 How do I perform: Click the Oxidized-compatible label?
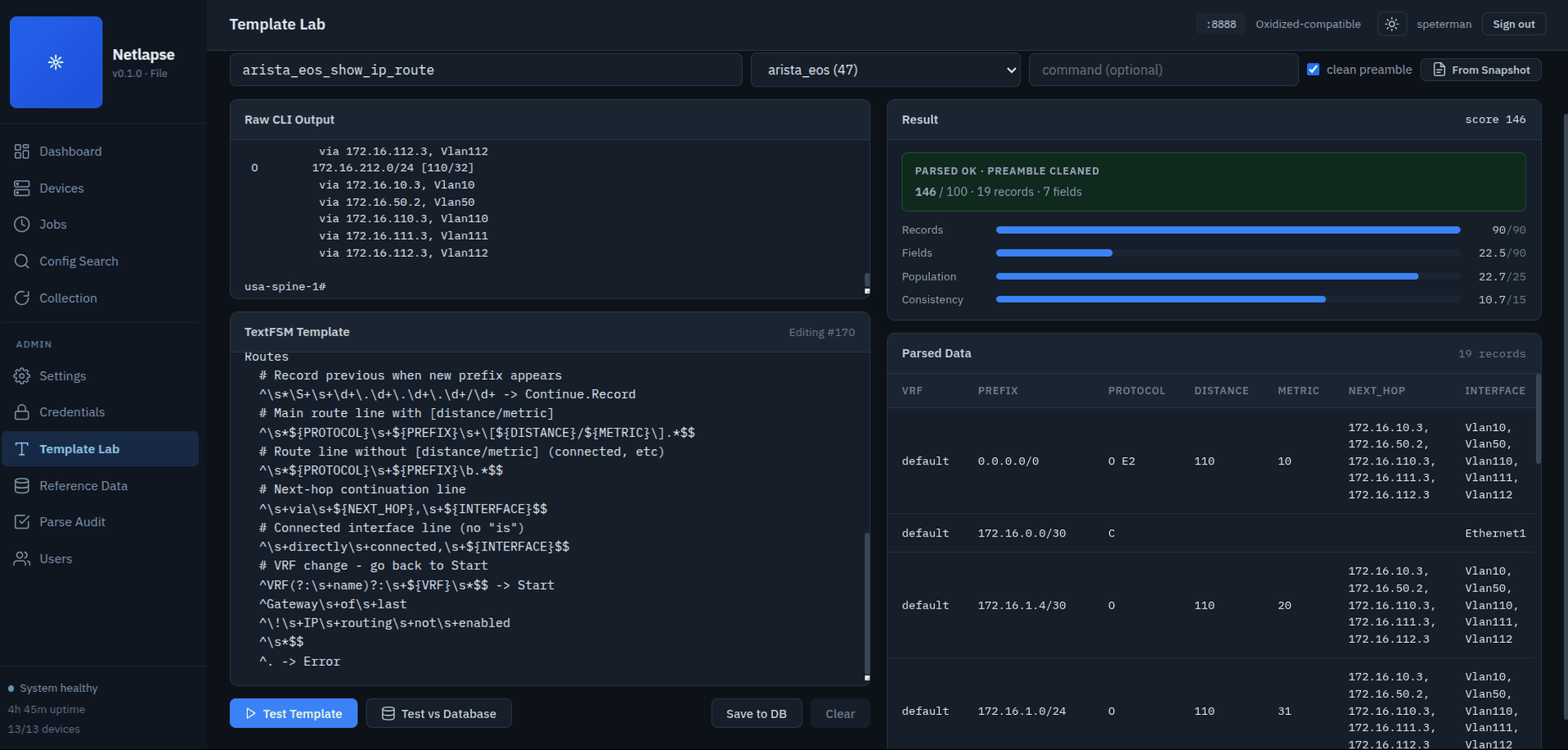tap(1308, 25)
